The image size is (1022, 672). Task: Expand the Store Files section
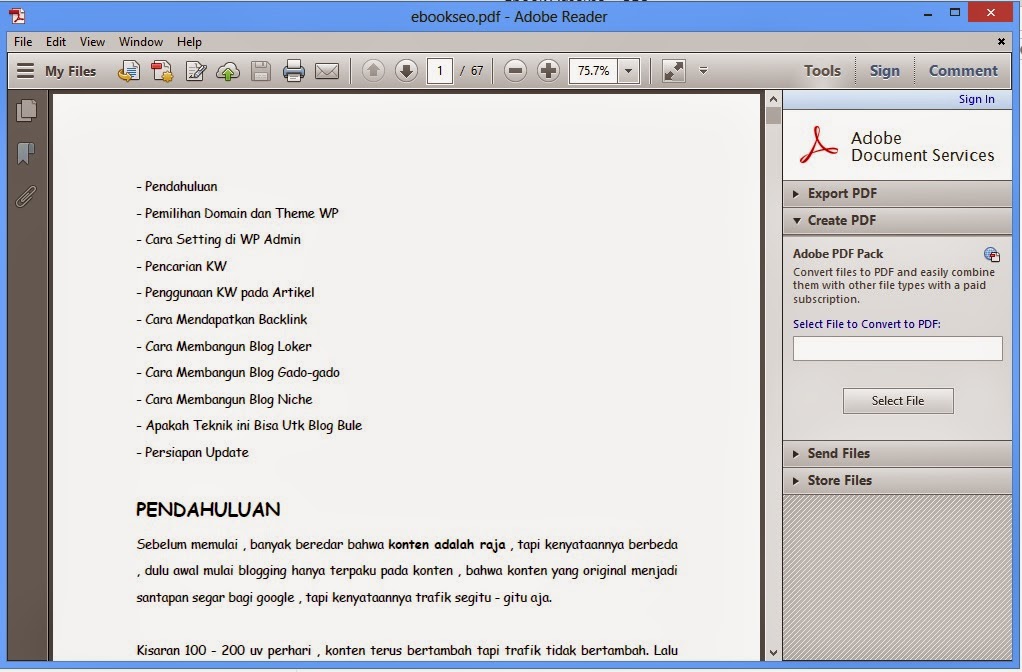pyautogui.click(x=897, y=480)
